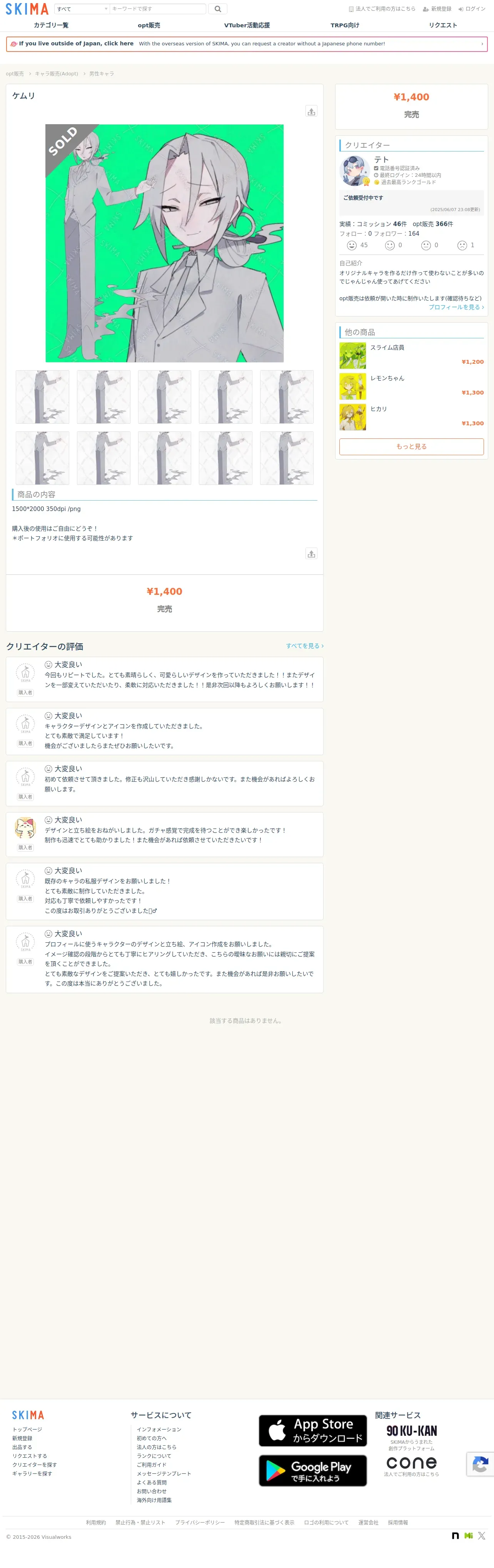The height and width of the screenshot is (1568, 494).
Task: Open creator name テト
Action: [381, 160]
